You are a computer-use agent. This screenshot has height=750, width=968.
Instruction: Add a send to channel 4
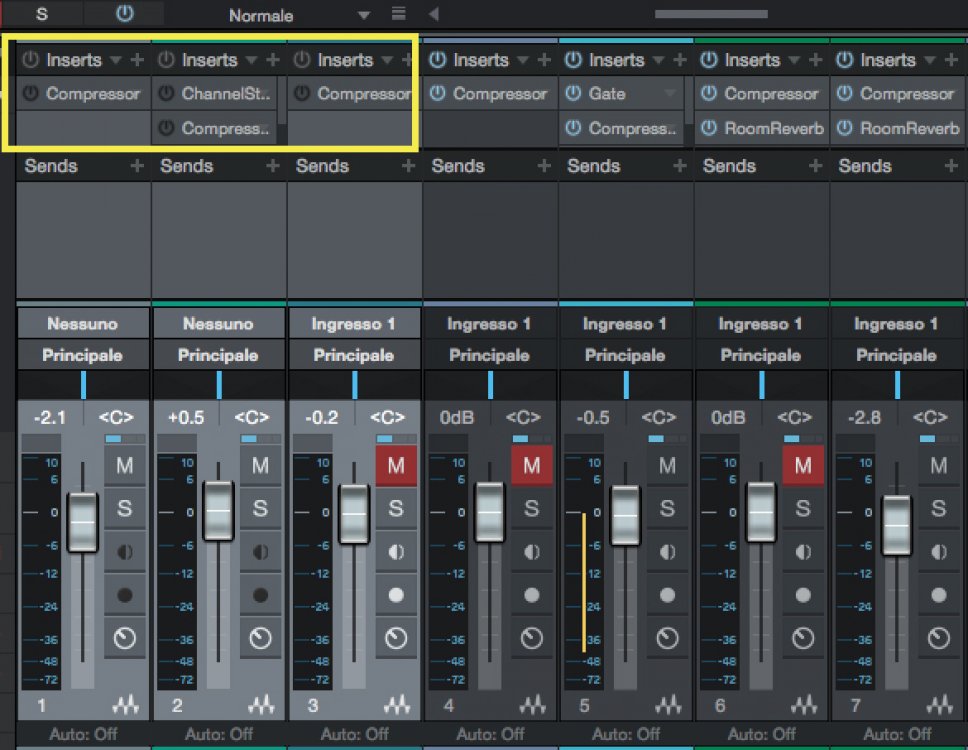coord(544,165)
